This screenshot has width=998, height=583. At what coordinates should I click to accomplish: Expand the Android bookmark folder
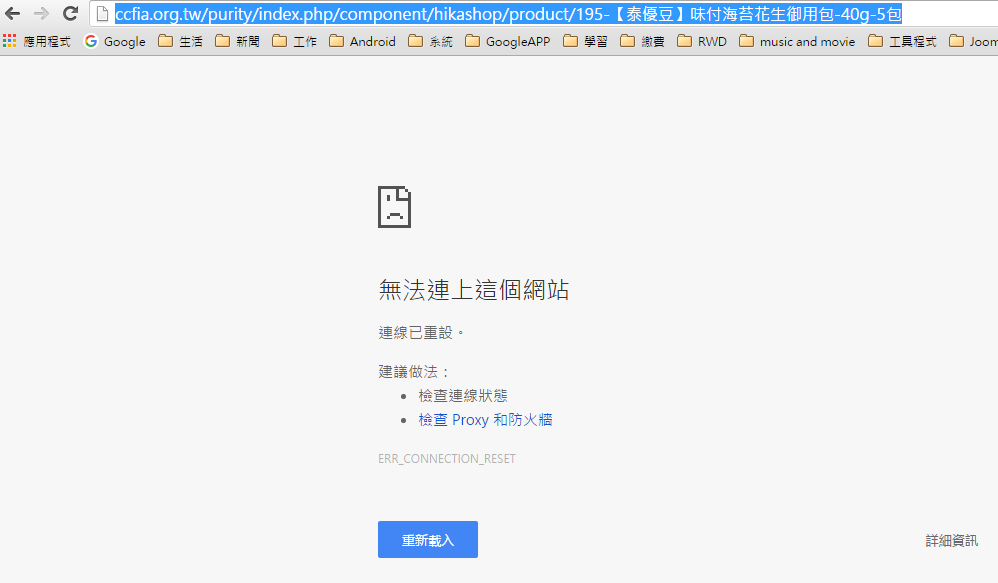(x=362, y=42)
